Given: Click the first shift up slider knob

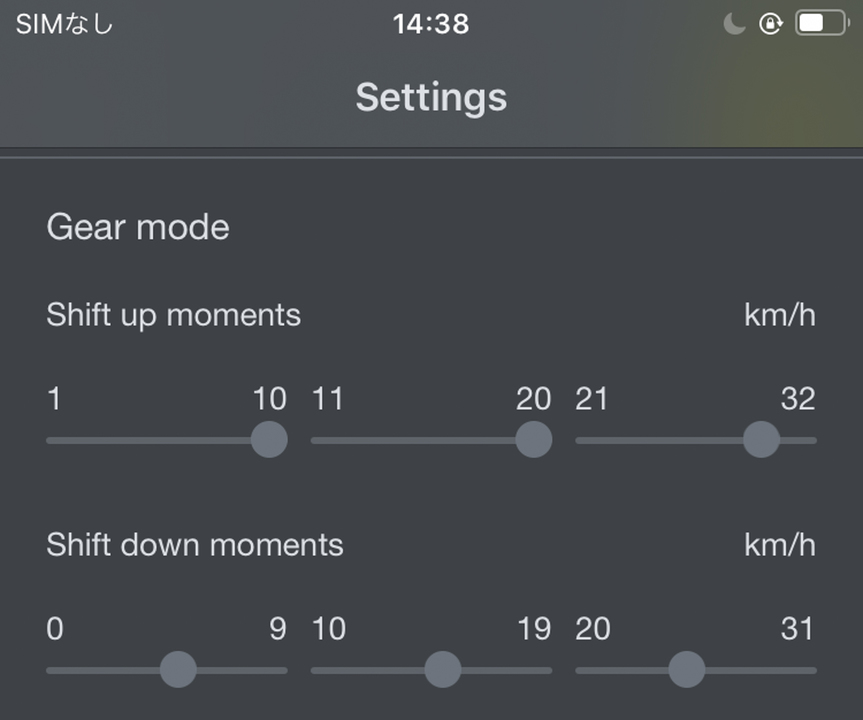Looking at the screenshot, I should (x=269, y=439).
